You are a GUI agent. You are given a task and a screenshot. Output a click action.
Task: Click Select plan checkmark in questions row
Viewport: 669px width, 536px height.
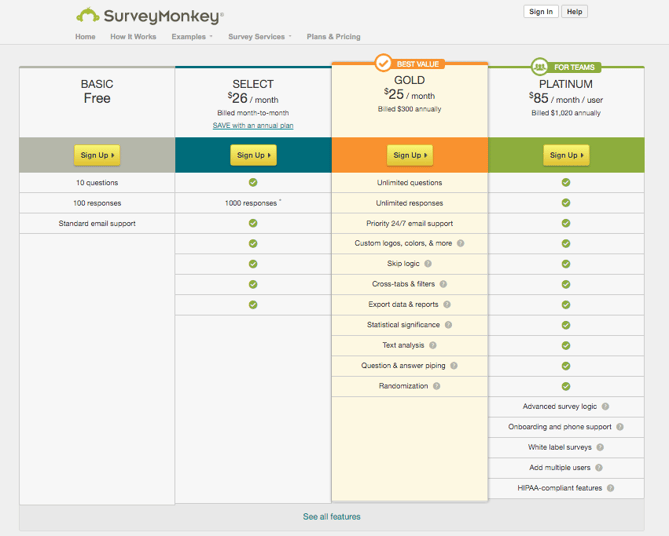point(253,182)
